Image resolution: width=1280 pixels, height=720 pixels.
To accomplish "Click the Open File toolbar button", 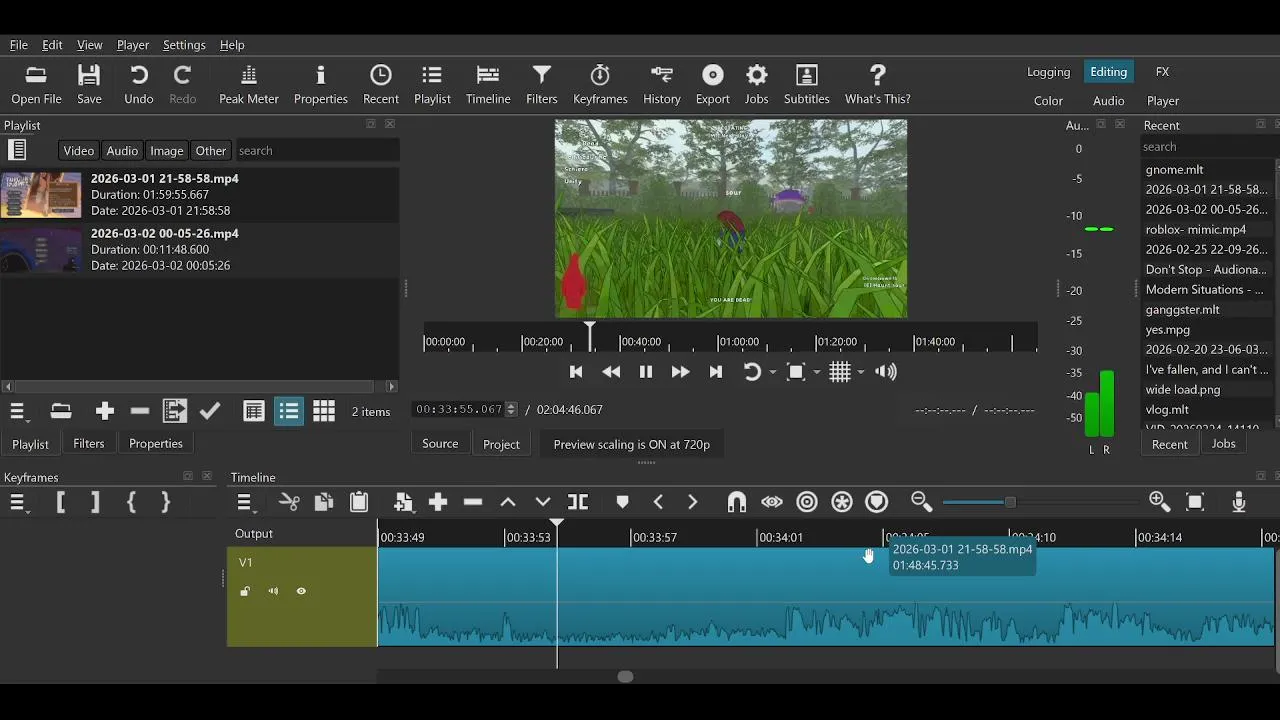I will (36, 85).
